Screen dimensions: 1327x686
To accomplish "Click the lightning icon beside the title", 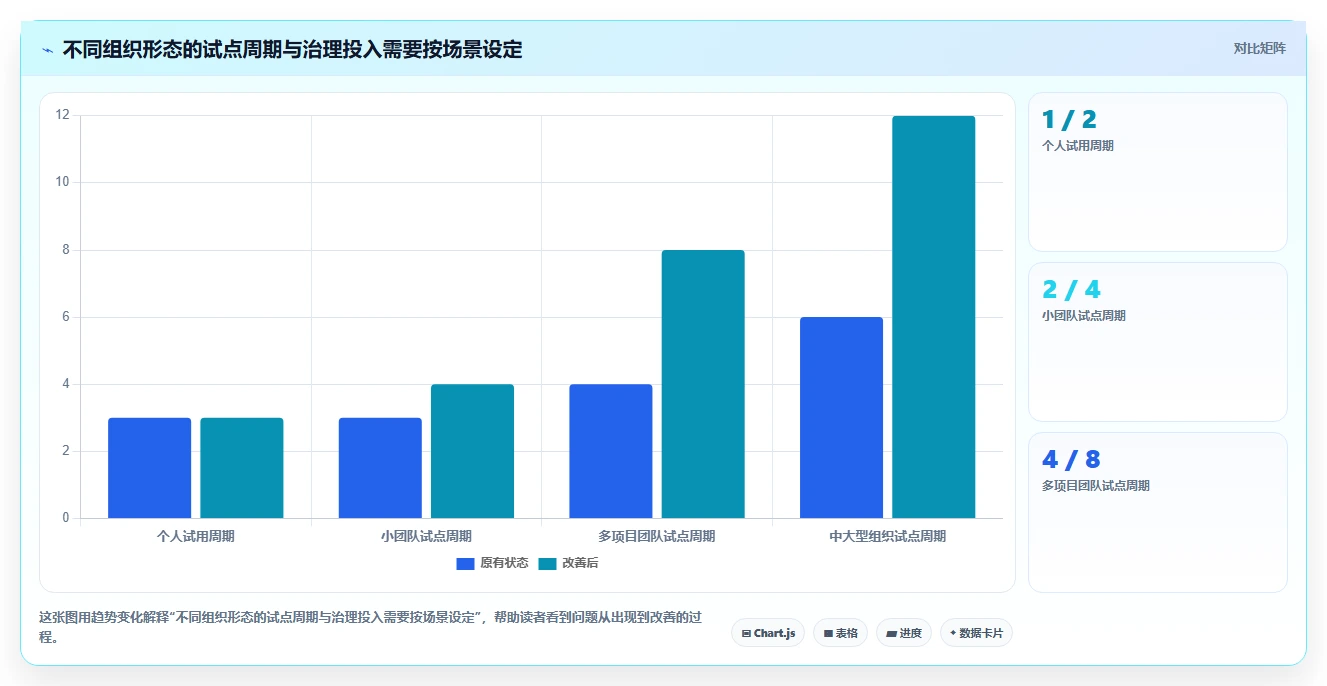I will coord(47,50).
